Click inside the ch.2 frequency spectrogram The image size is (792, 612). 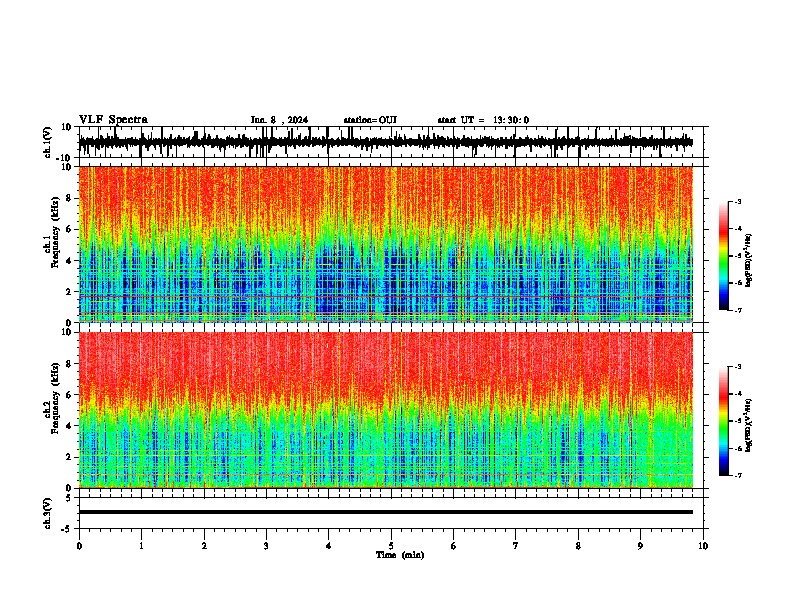(385, 410)
